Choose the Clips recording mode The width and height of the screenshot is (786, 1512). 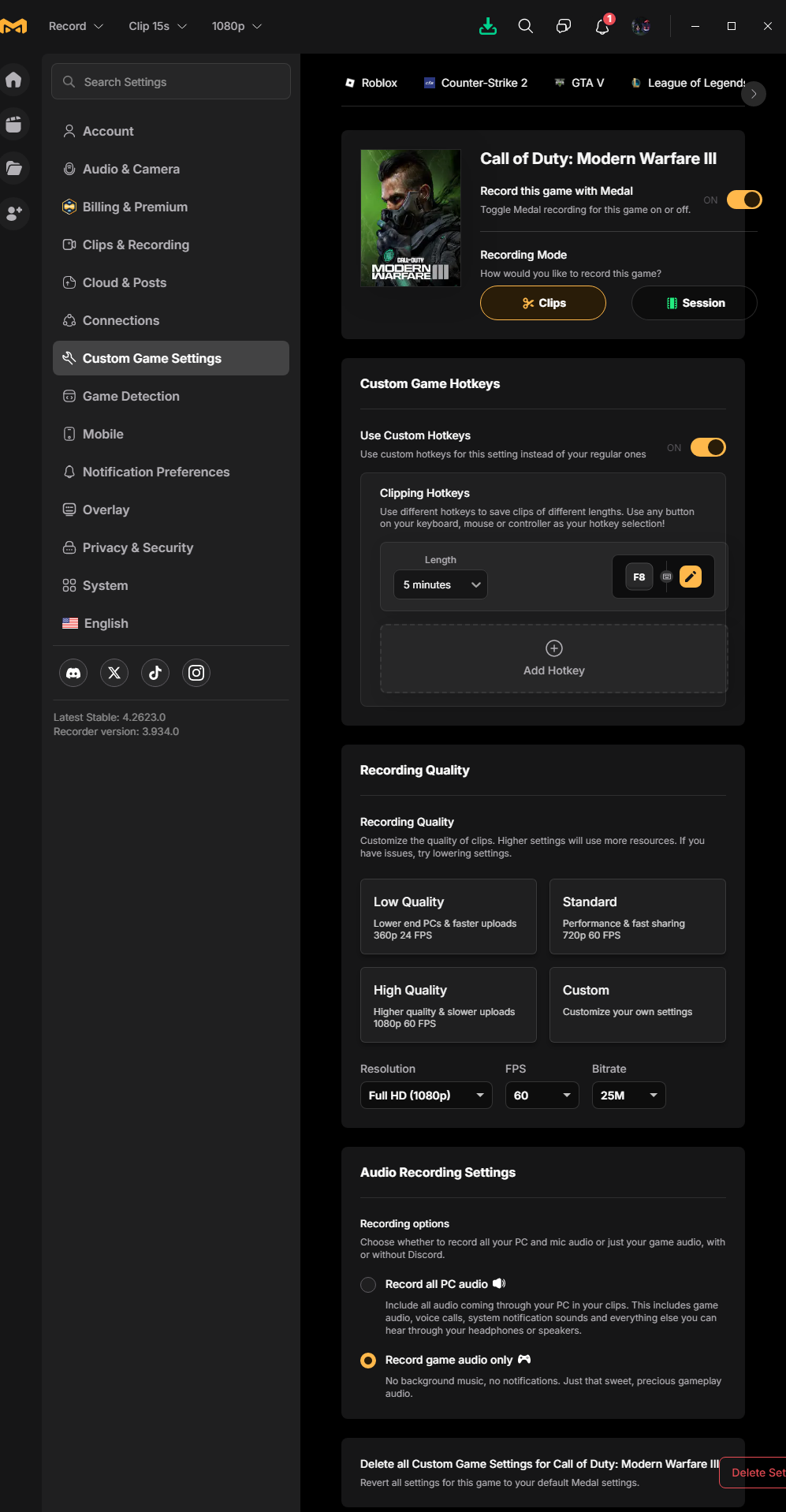click(543, 303)
